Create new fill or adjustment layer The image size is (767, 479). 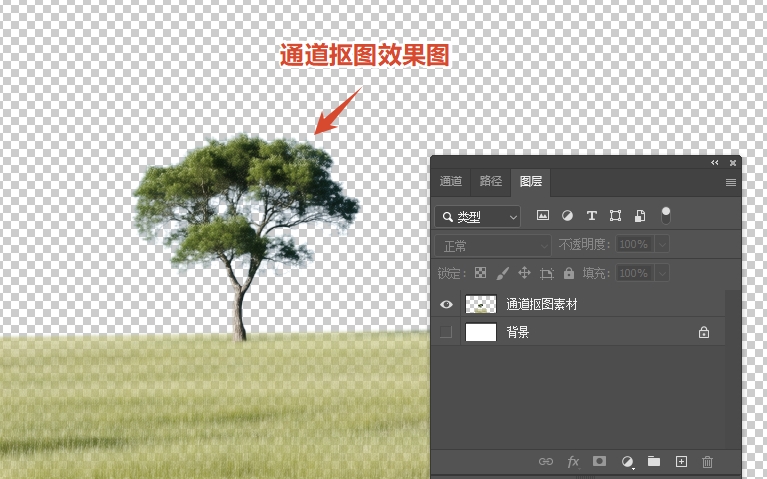click(627, 461)
